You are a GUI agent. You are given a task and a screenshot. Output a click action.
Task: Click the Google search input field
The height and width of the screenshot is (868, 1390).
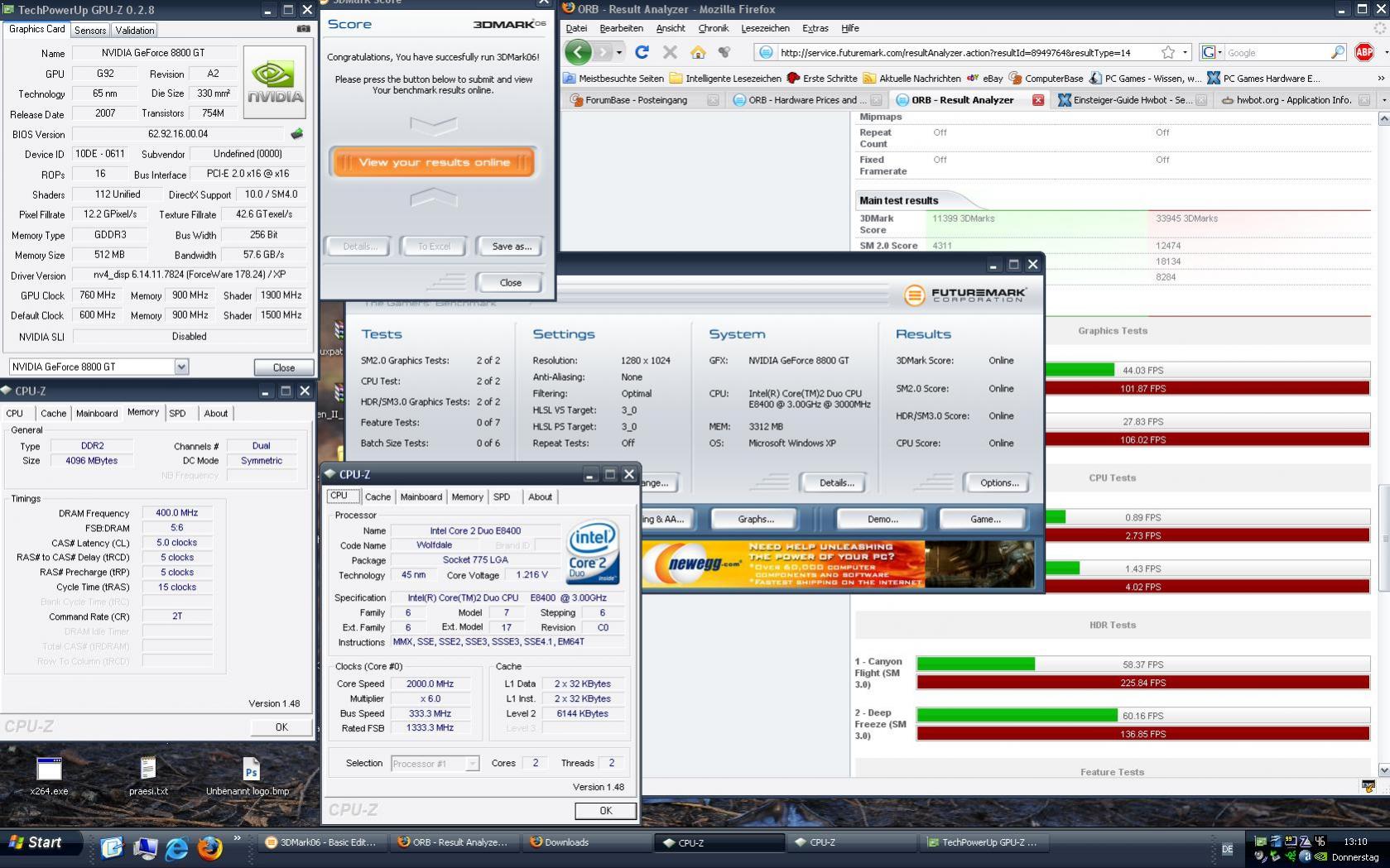(x=1277, y=52)
